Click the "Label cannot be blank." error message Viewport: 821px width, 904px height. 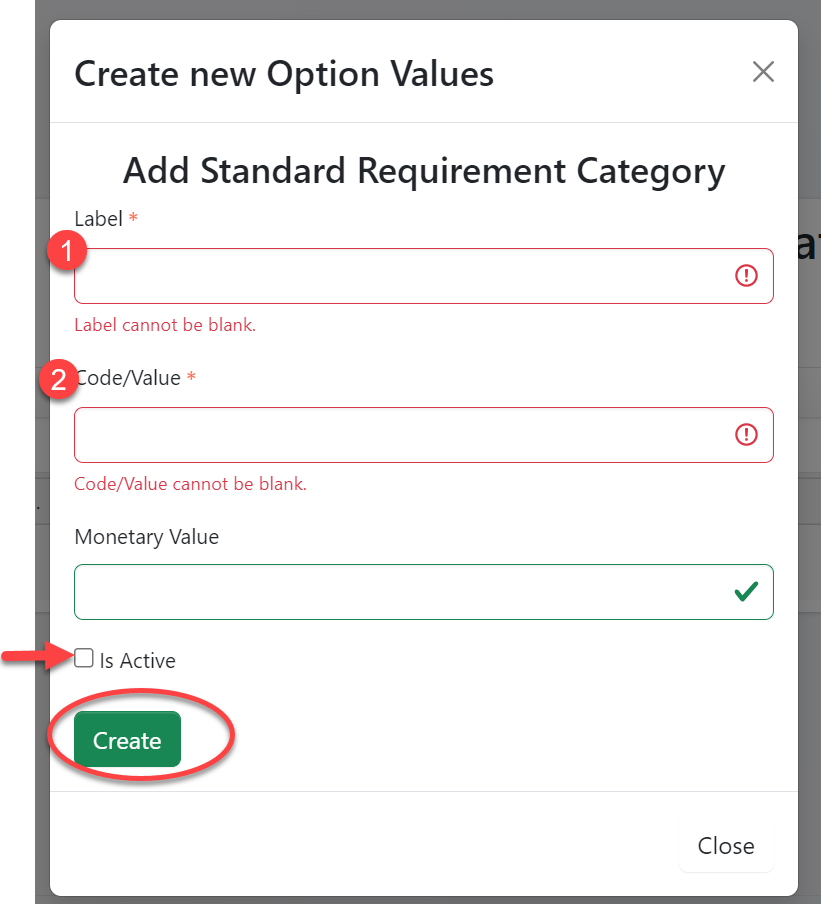point(165,325)
